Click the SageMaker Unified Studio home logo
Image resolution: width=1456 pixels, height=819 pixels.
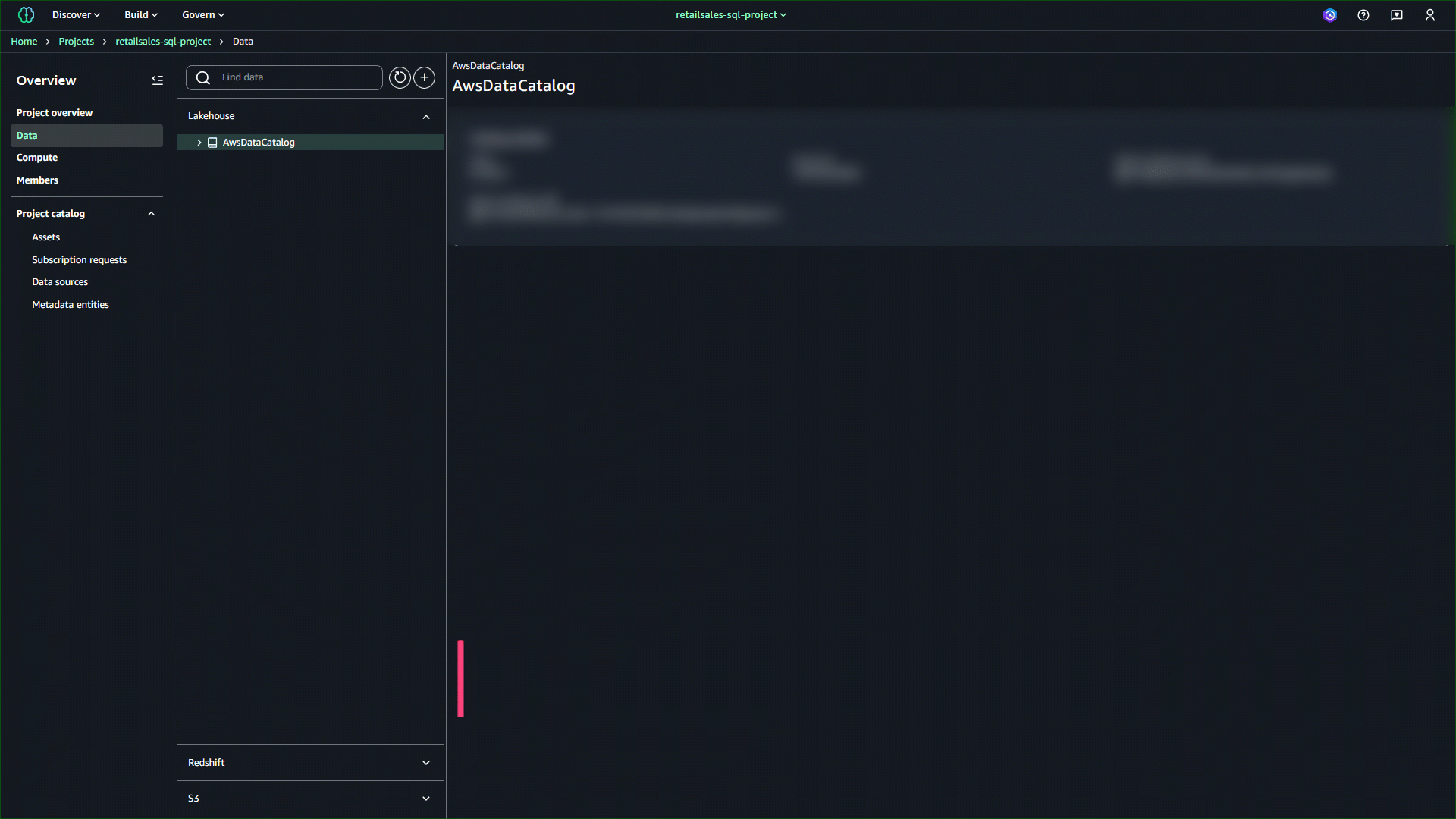coord(26,14)
